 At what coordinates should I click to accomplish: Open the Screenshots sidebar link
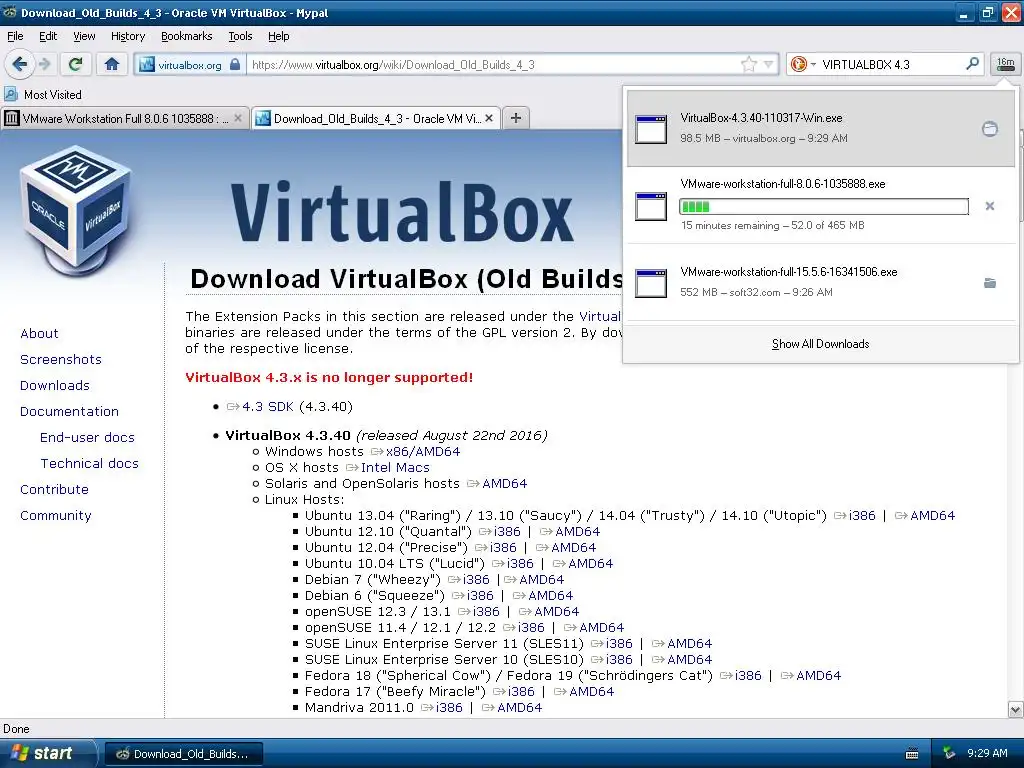coord(61,360)
